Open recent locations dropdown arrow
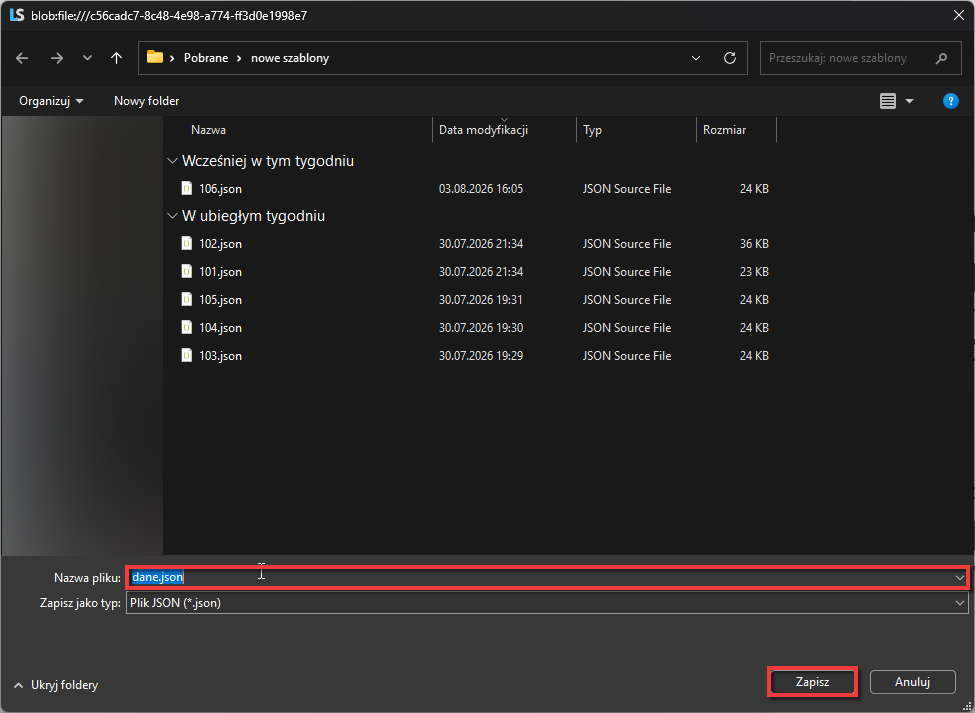 pos(87,58)
